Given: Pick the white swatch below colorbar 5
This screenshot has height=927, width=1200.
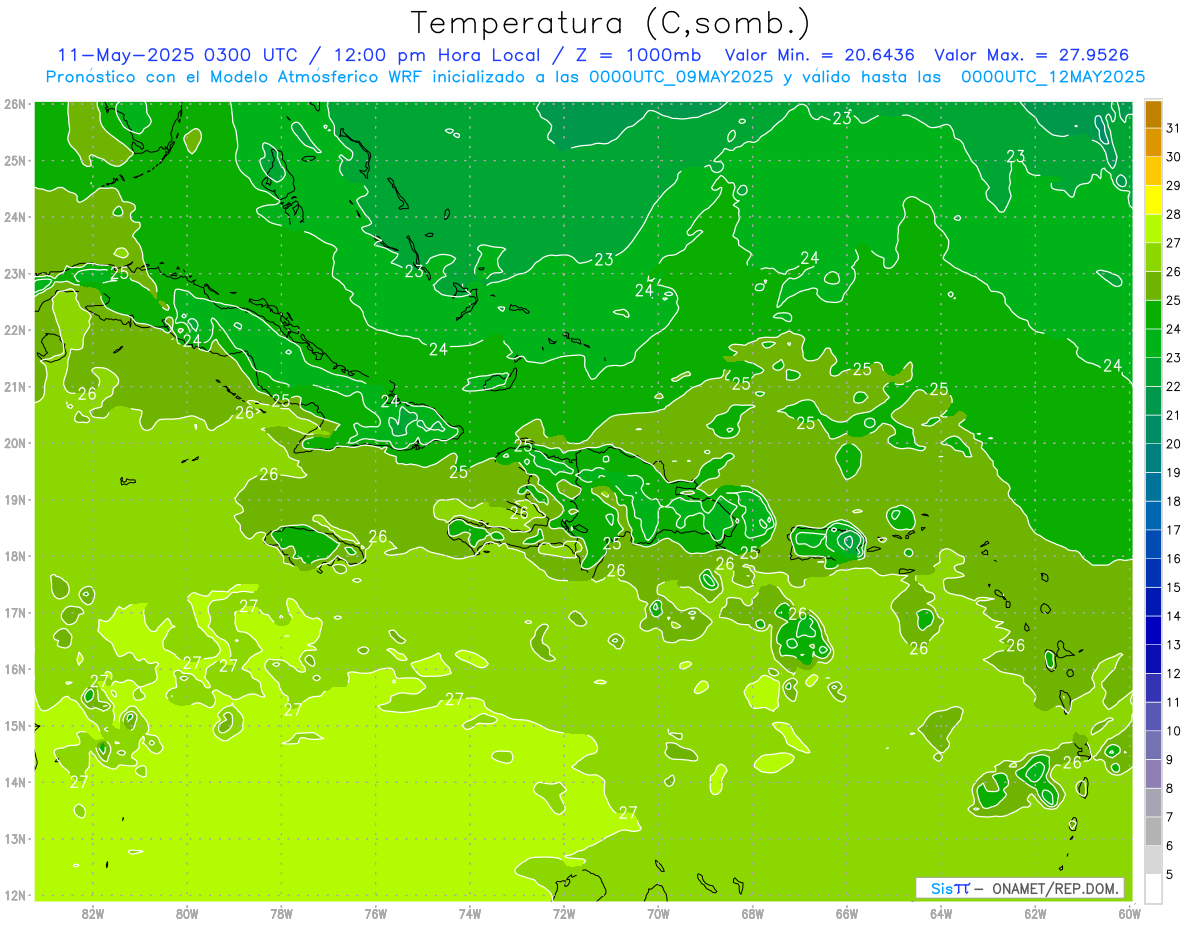Looking at the screenshot, I should tap(1153, 888).
